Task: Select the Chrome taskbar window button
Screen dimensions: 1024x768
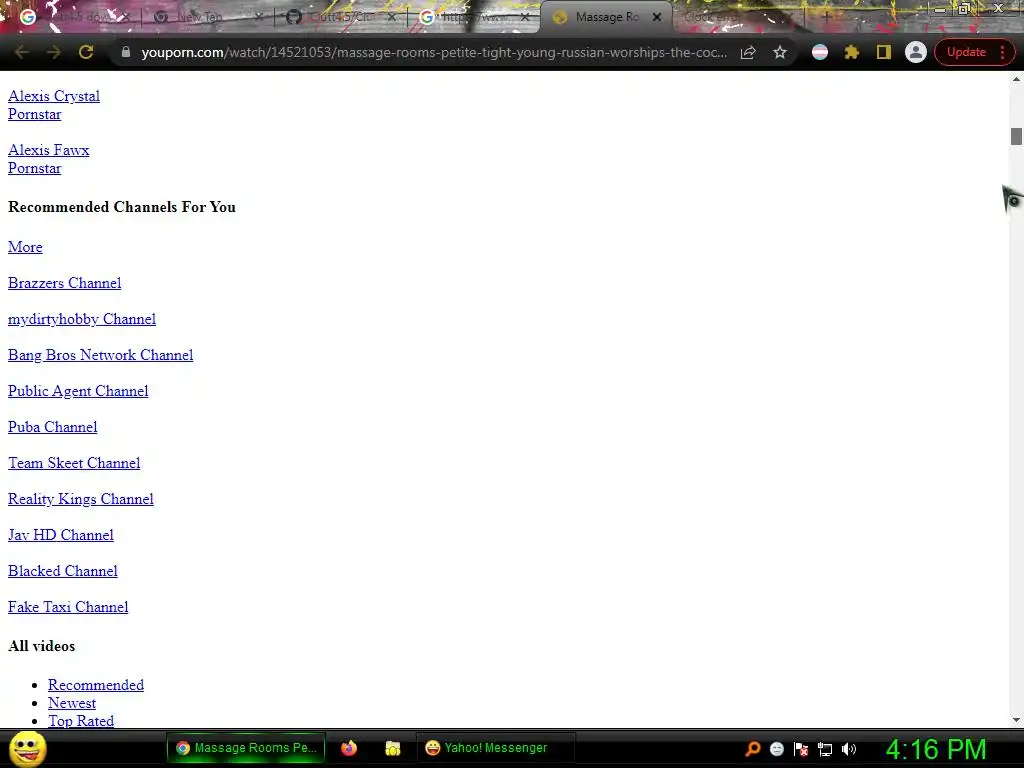Action: click(x=246, y=748)
